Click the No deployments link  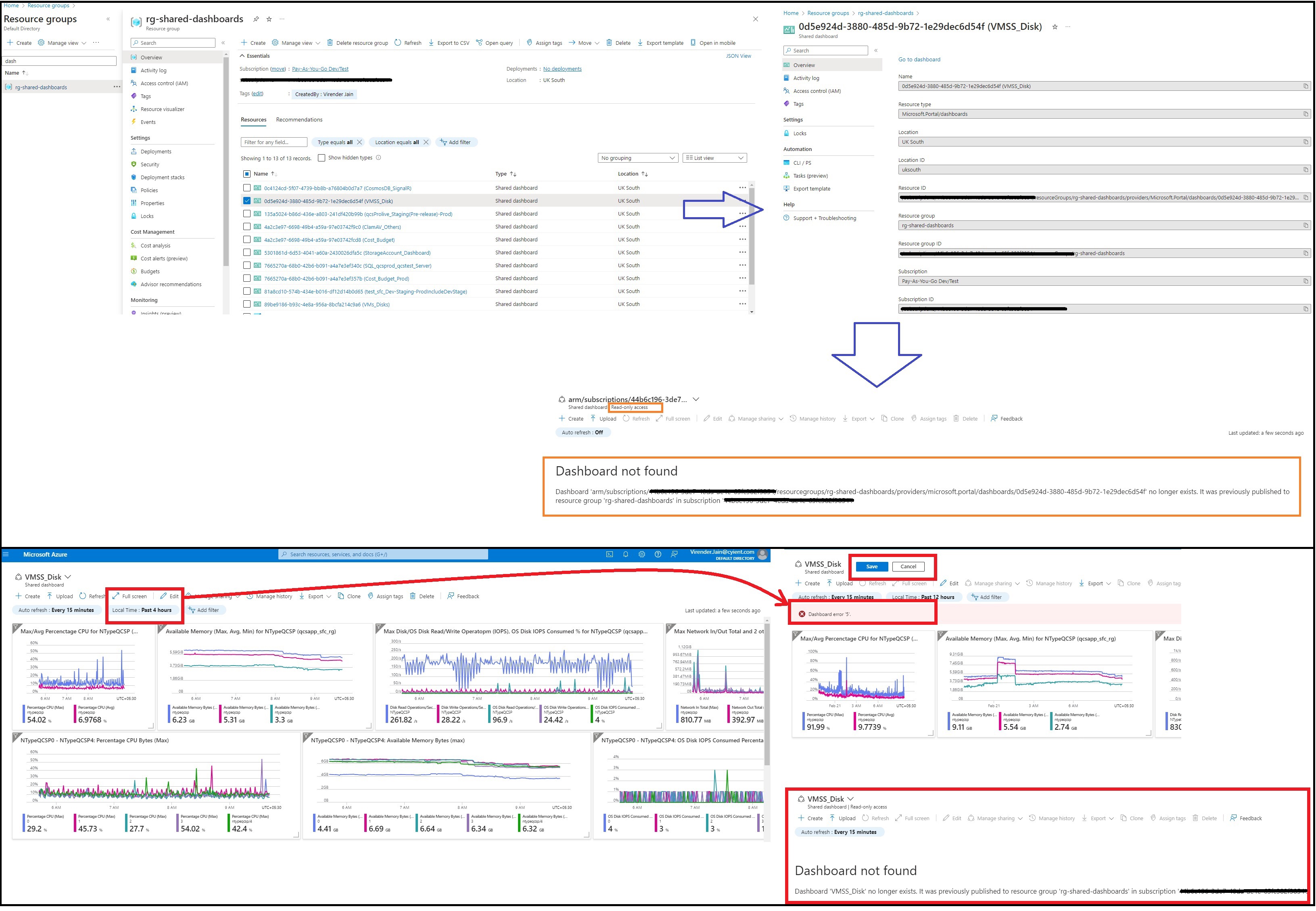[562, 69]
